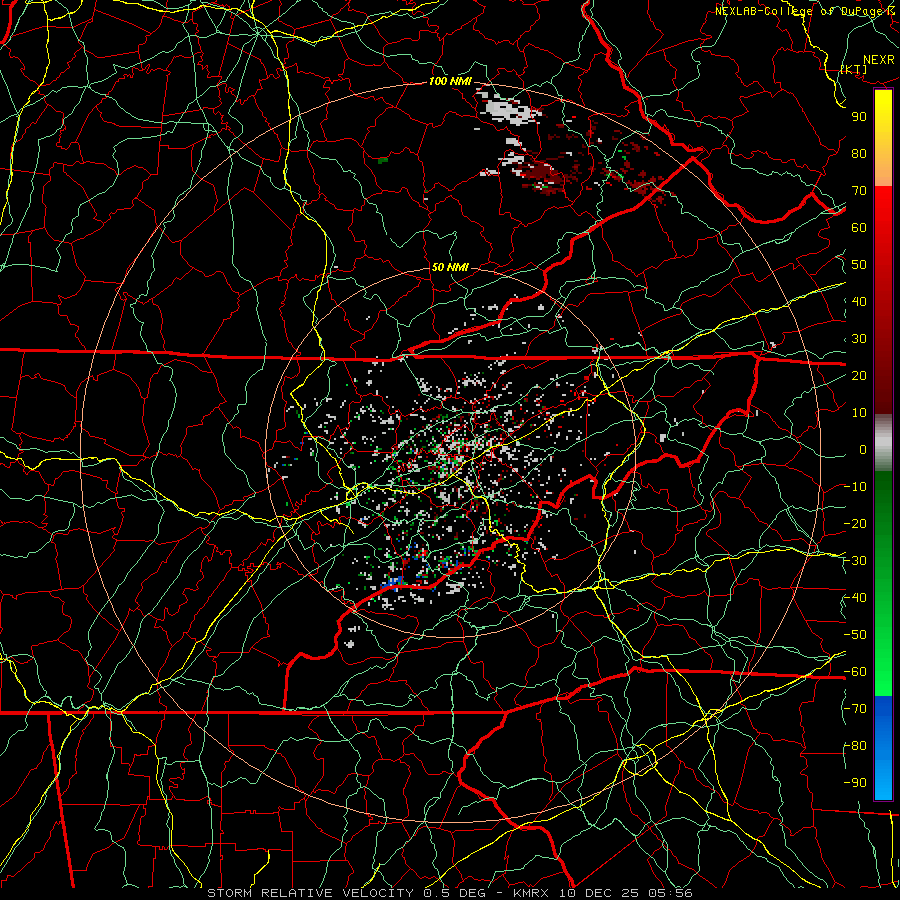Click the [KT] units label

[x=854, y=69]
